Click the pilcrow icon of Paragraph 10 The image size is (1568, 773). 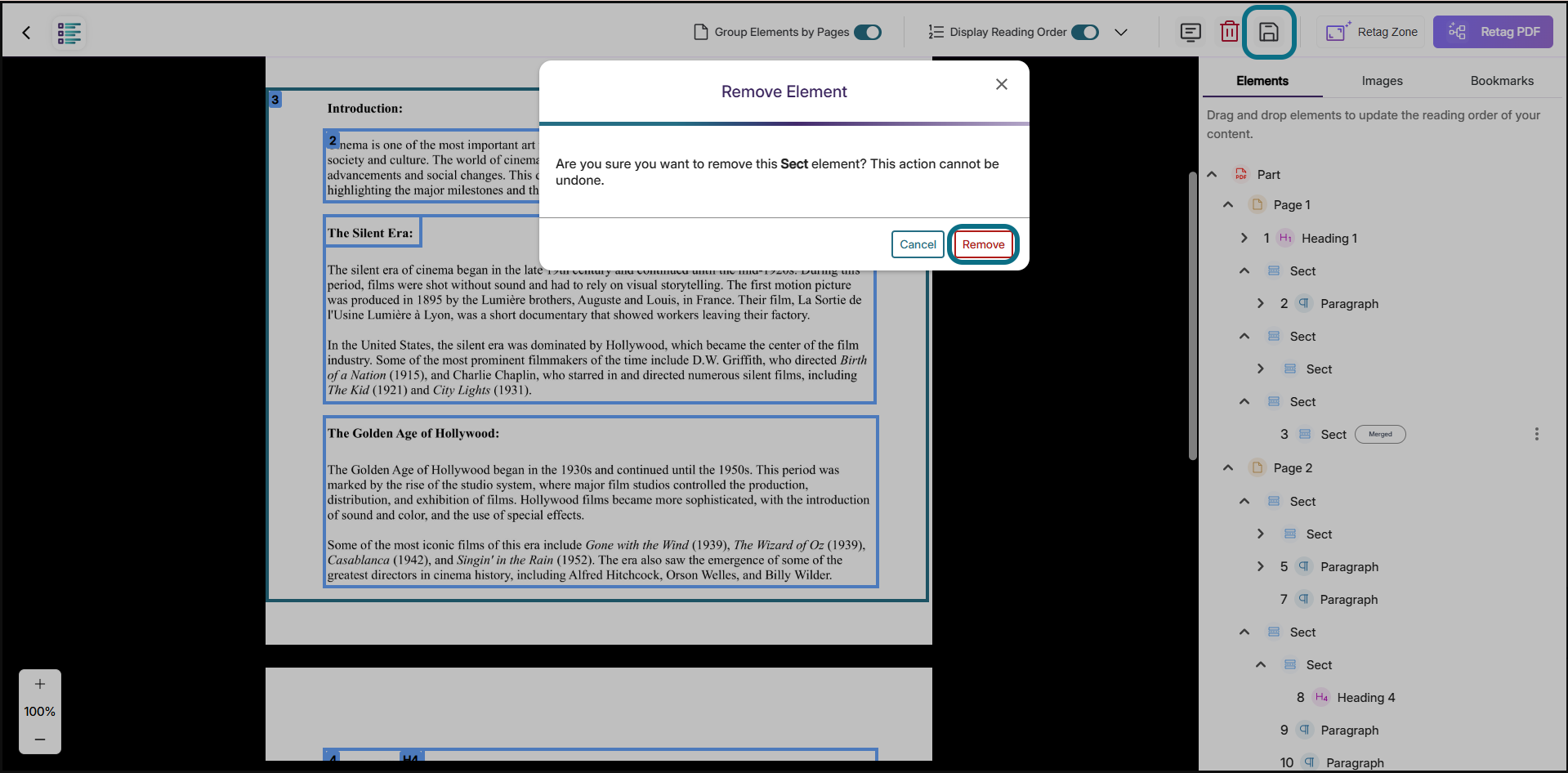tap(1310, 762)
